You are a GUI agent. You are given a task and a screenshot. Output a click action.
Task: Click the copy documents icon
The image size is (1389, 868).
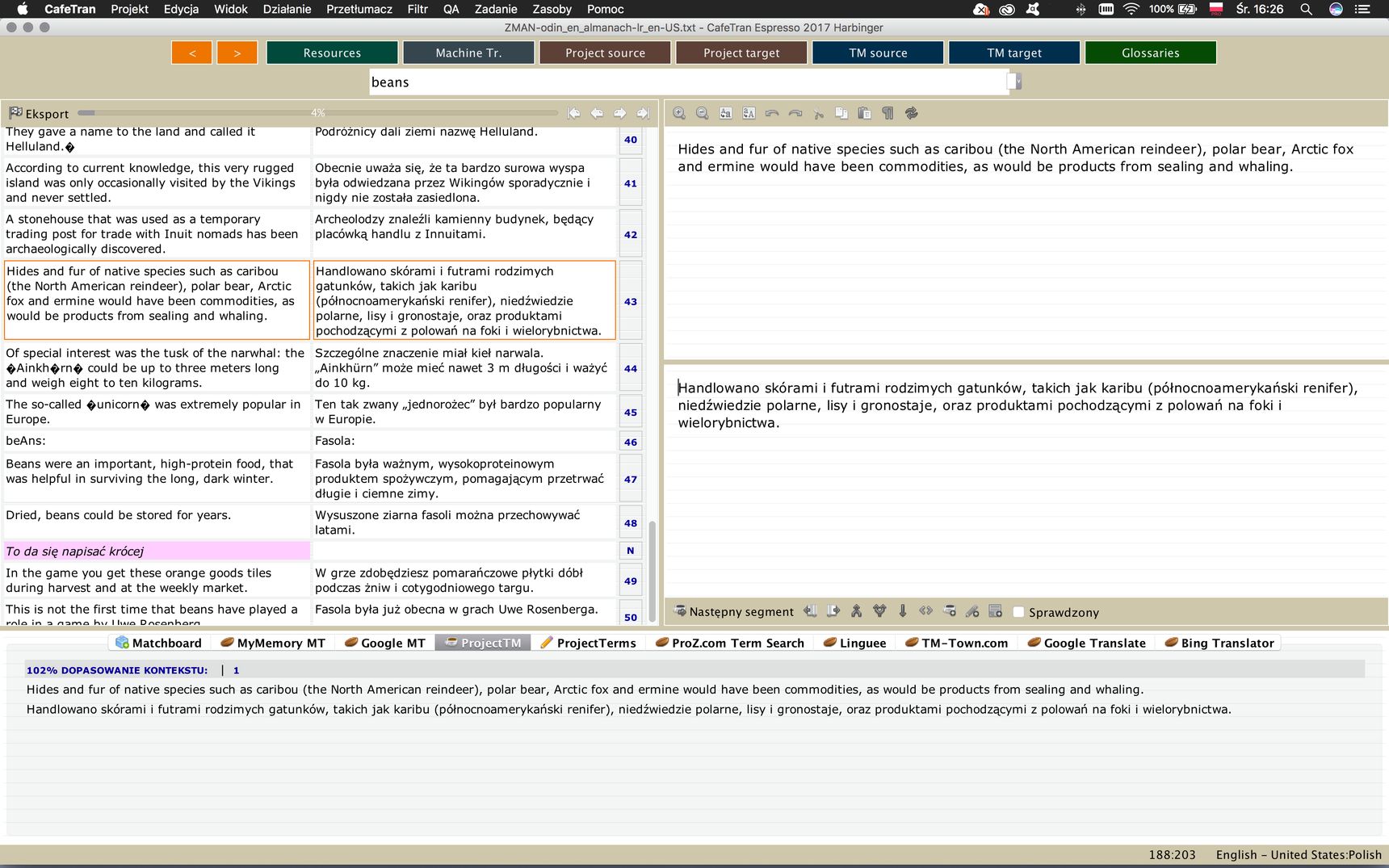pyautogui.click(x=841, y=113)
